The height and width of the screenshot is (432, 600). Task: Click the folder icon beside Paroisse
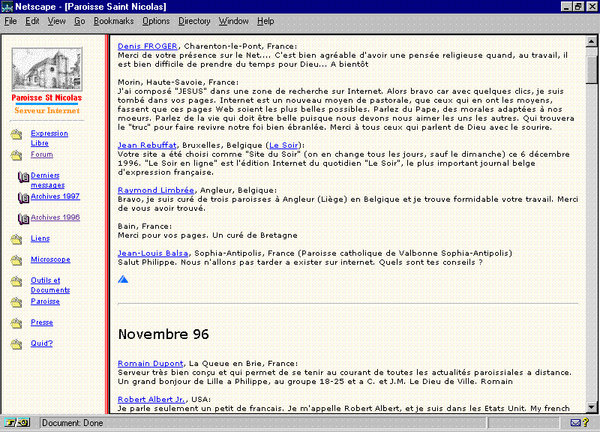(x=16, y=302)
